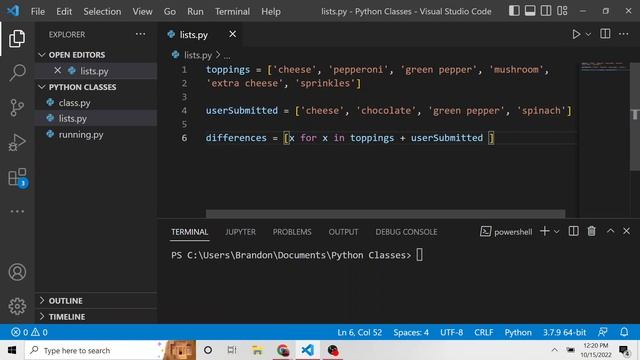Split the editor right
This screenshot has height=360, width=640.
tap(605, 34)
